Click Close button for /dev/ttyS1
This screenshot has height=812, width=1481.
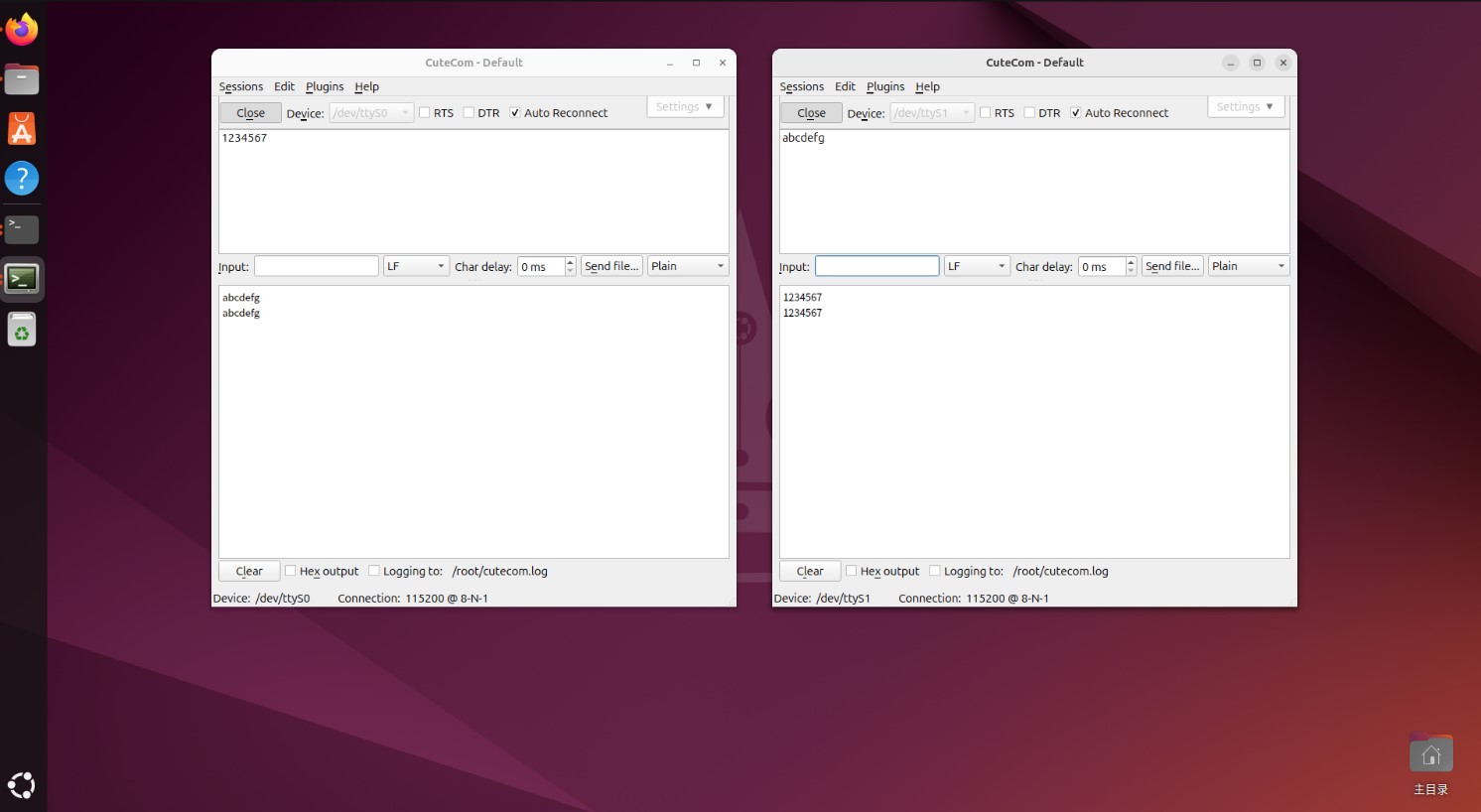coord(811,113)
